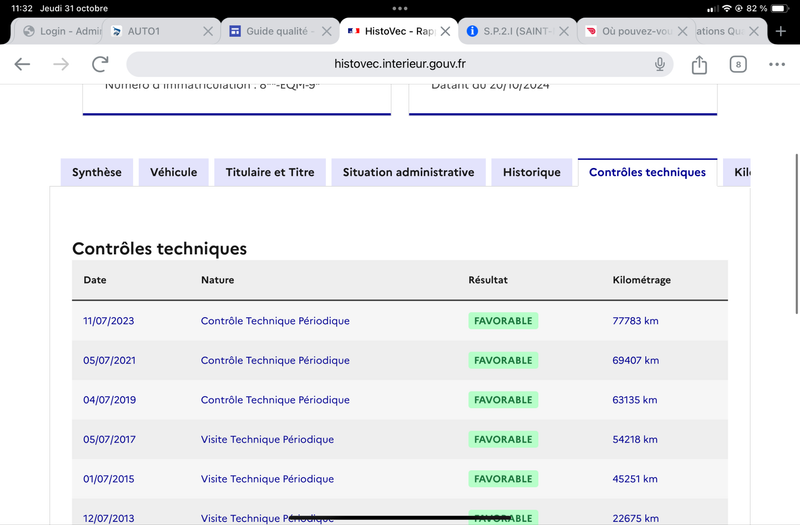This screenshot has height=525, width=800.
Task: Tap the Date column header
Action: [95, 280]
